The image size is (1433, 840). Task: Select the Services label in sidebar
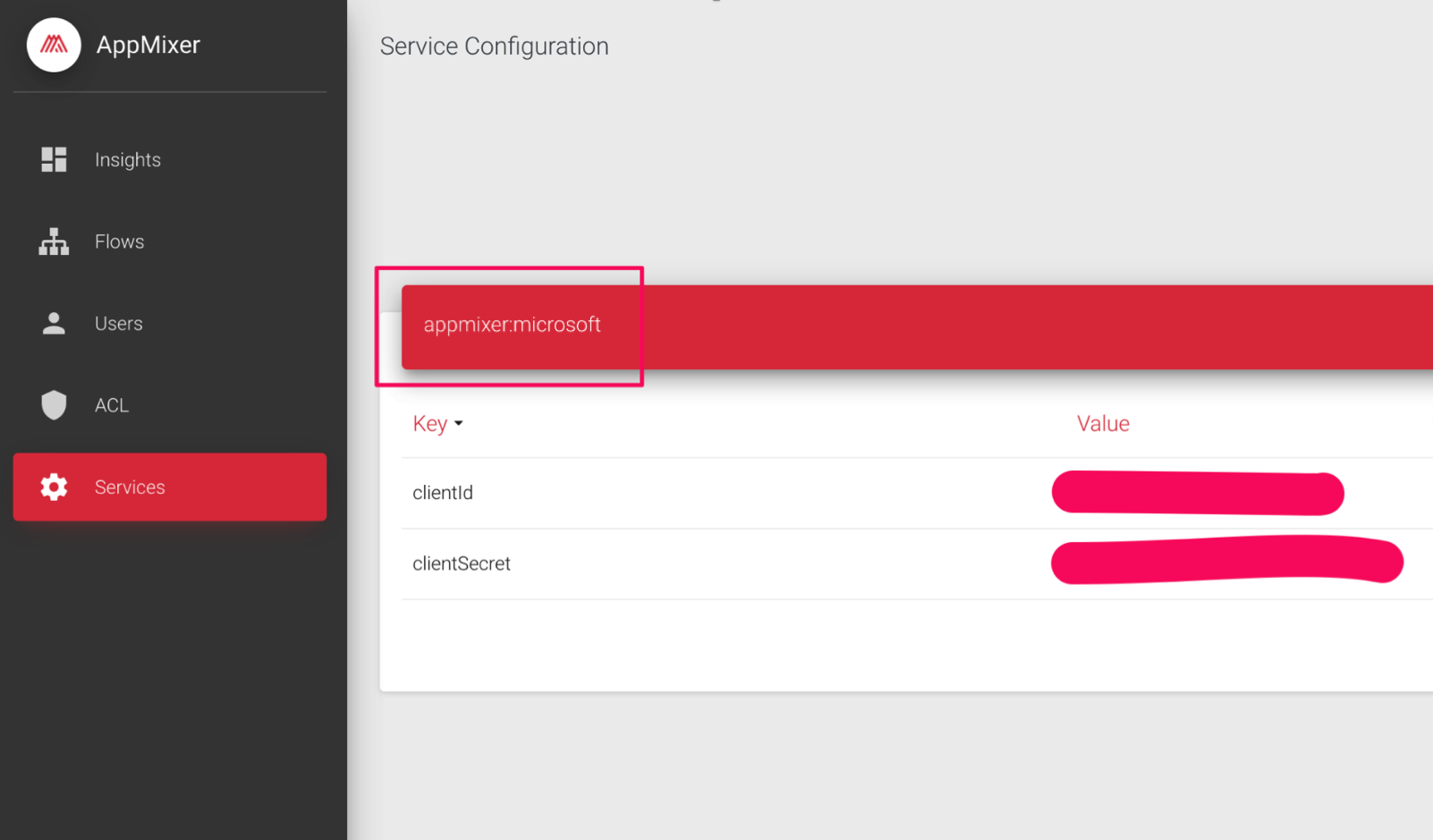130,488
